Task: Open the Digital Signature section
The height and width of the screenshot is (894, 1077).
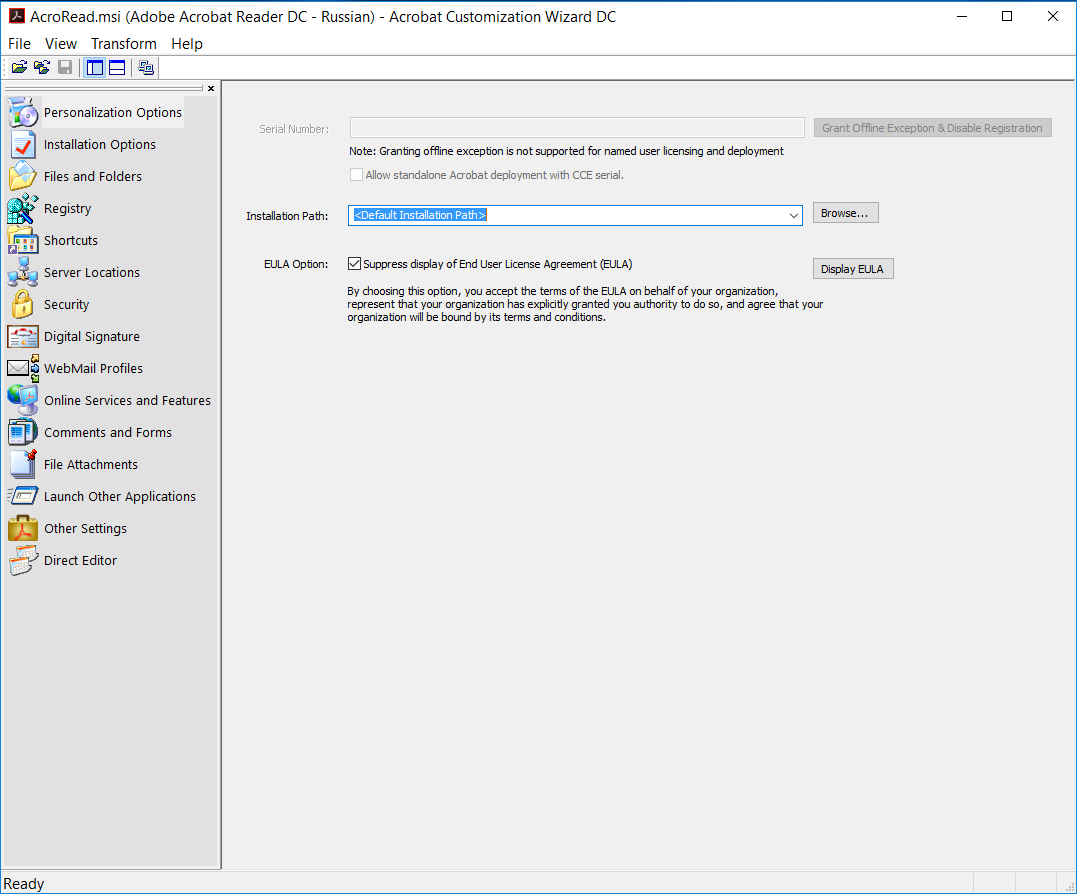Action: point(74,336)
